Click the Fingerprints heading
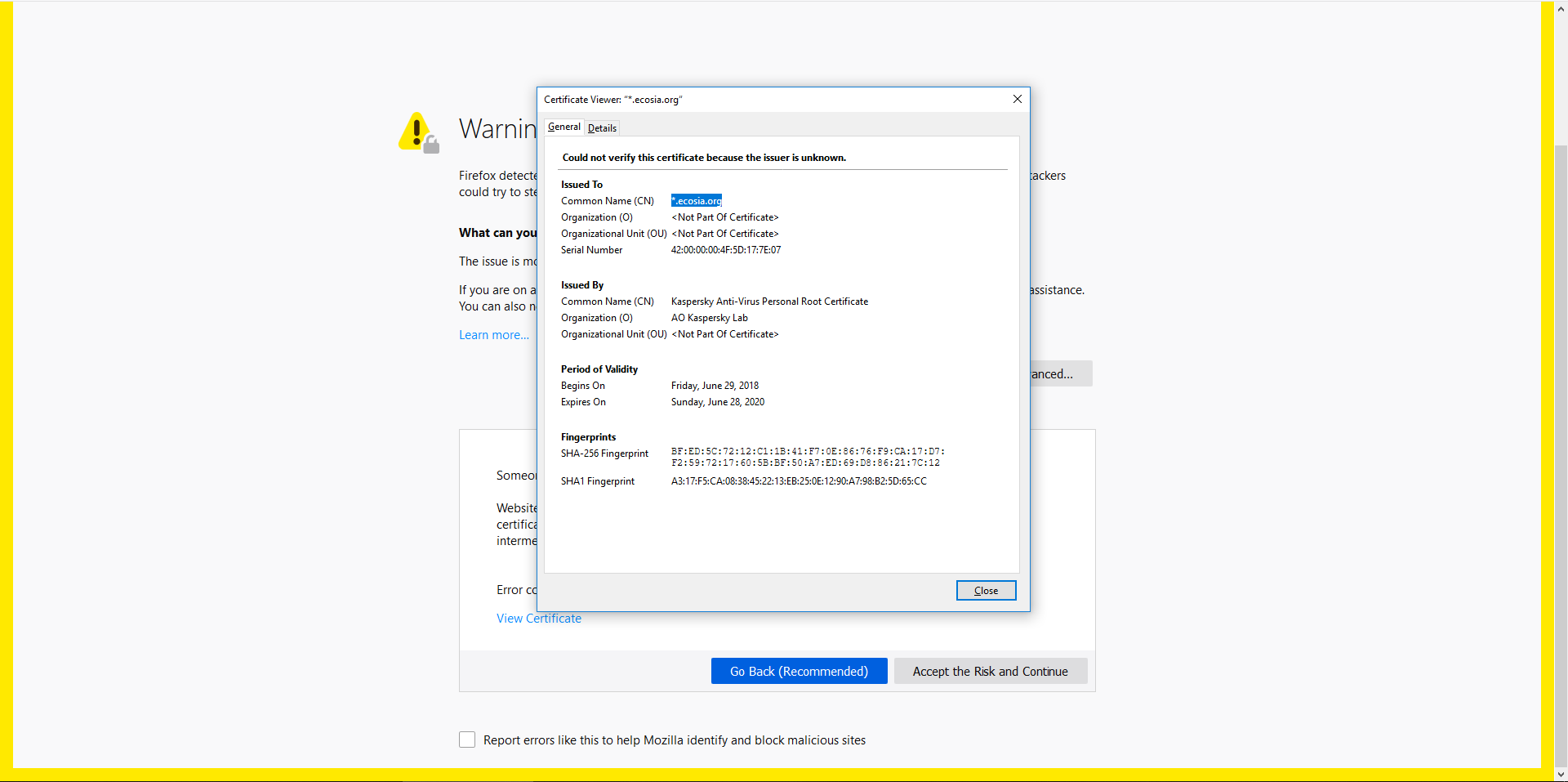 pos(588,437)
